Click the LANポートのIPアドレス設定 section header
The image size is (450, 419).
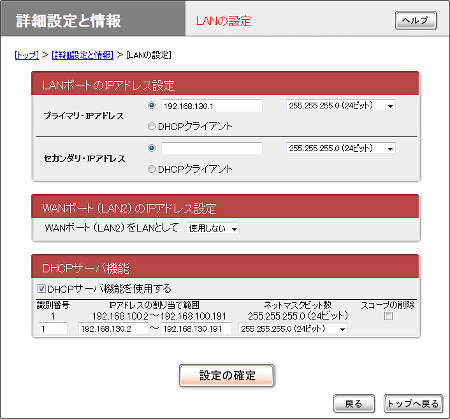[x=225, y=83]
